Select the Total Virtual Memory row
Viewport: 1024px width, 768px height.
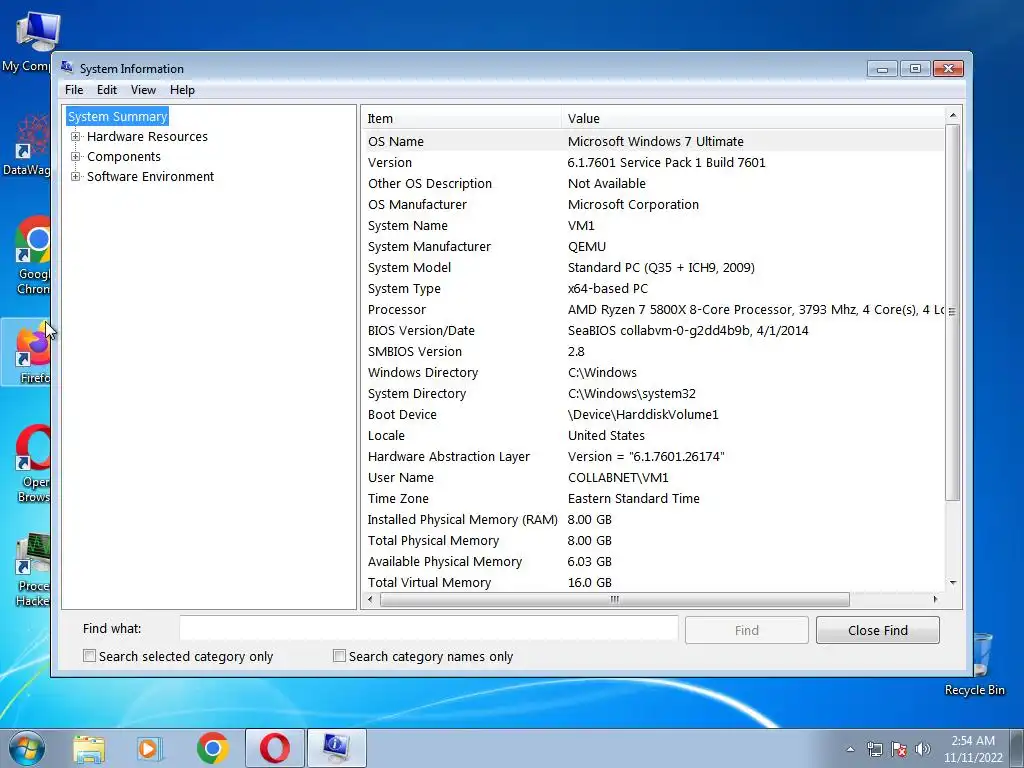[x=652, y=583]
